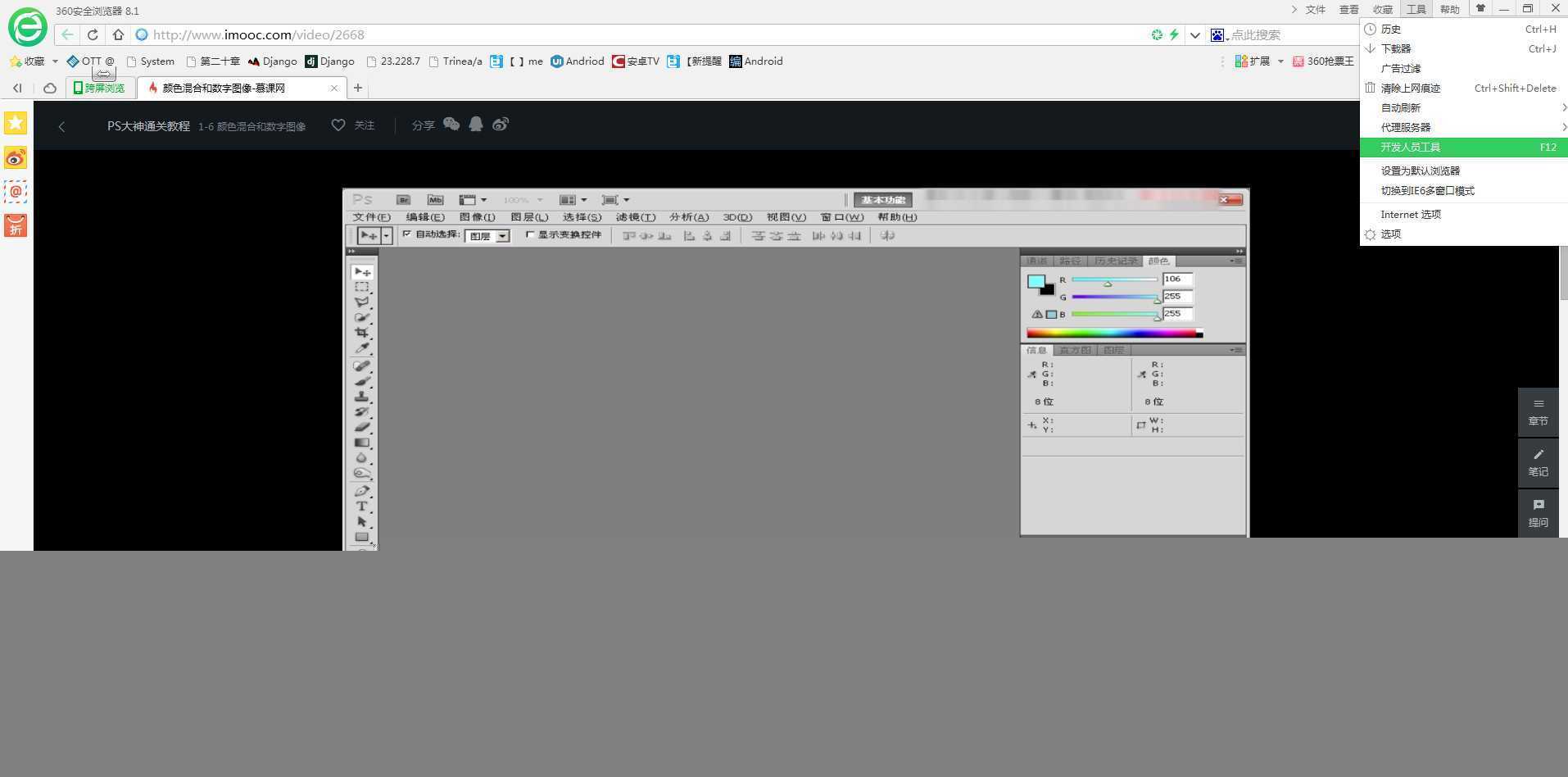This screenshot has width=1568, height=777.
Task: Open the 滤镜(T) menu in Photoshop
Action: pyautogui.click(x=636, y=217)
